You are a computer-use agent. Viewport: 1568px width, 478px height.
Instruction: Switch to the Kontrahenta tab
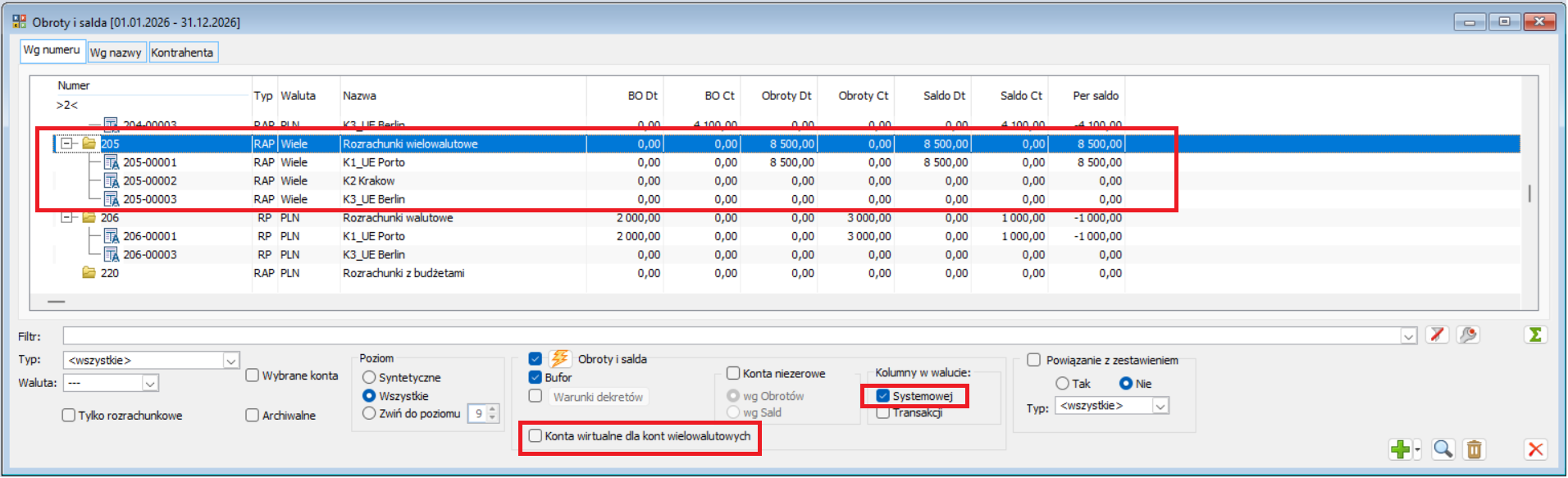click(x=182, y=52)
